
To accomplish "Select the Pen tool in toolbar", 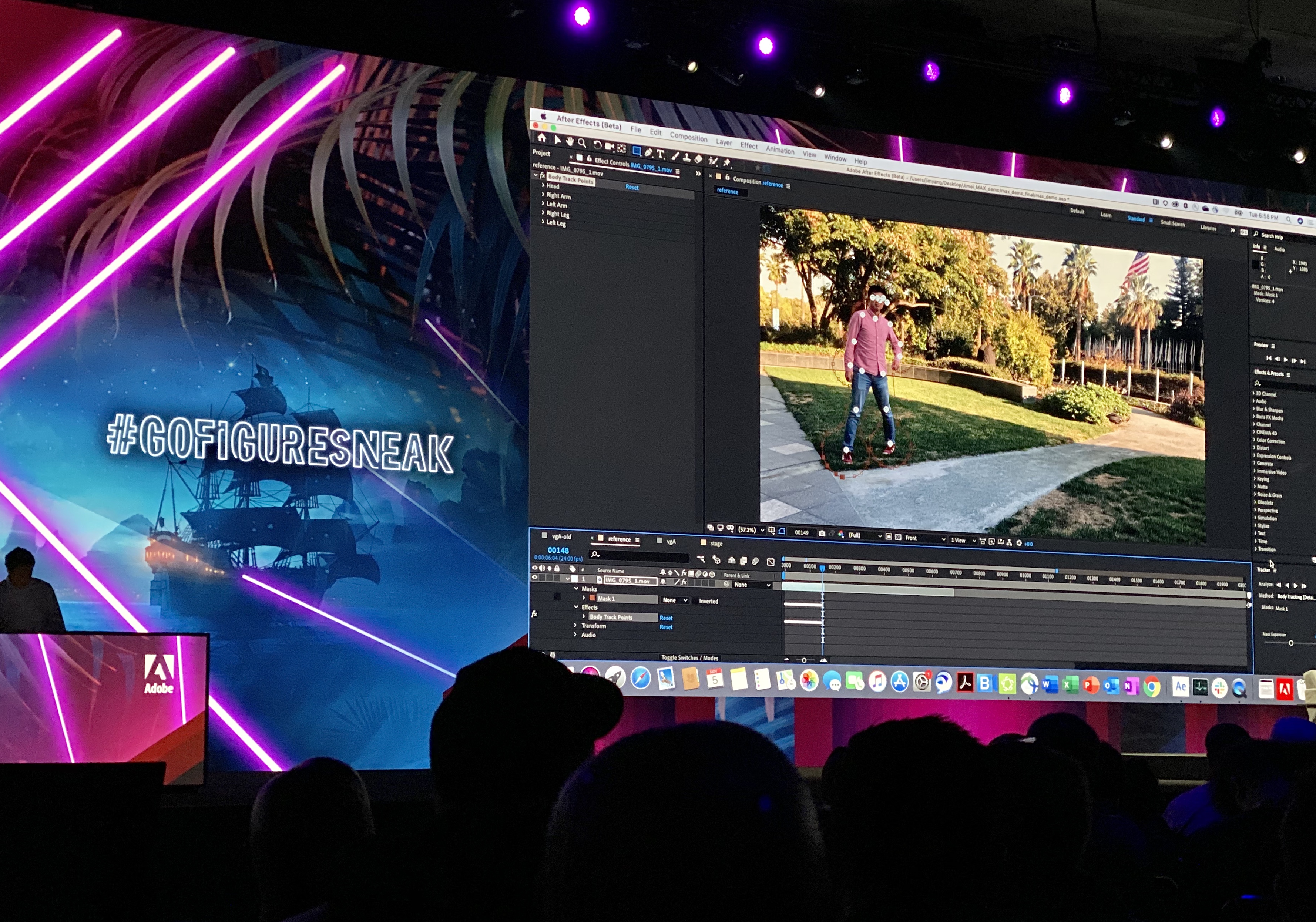I will click(x=648, y=153).
